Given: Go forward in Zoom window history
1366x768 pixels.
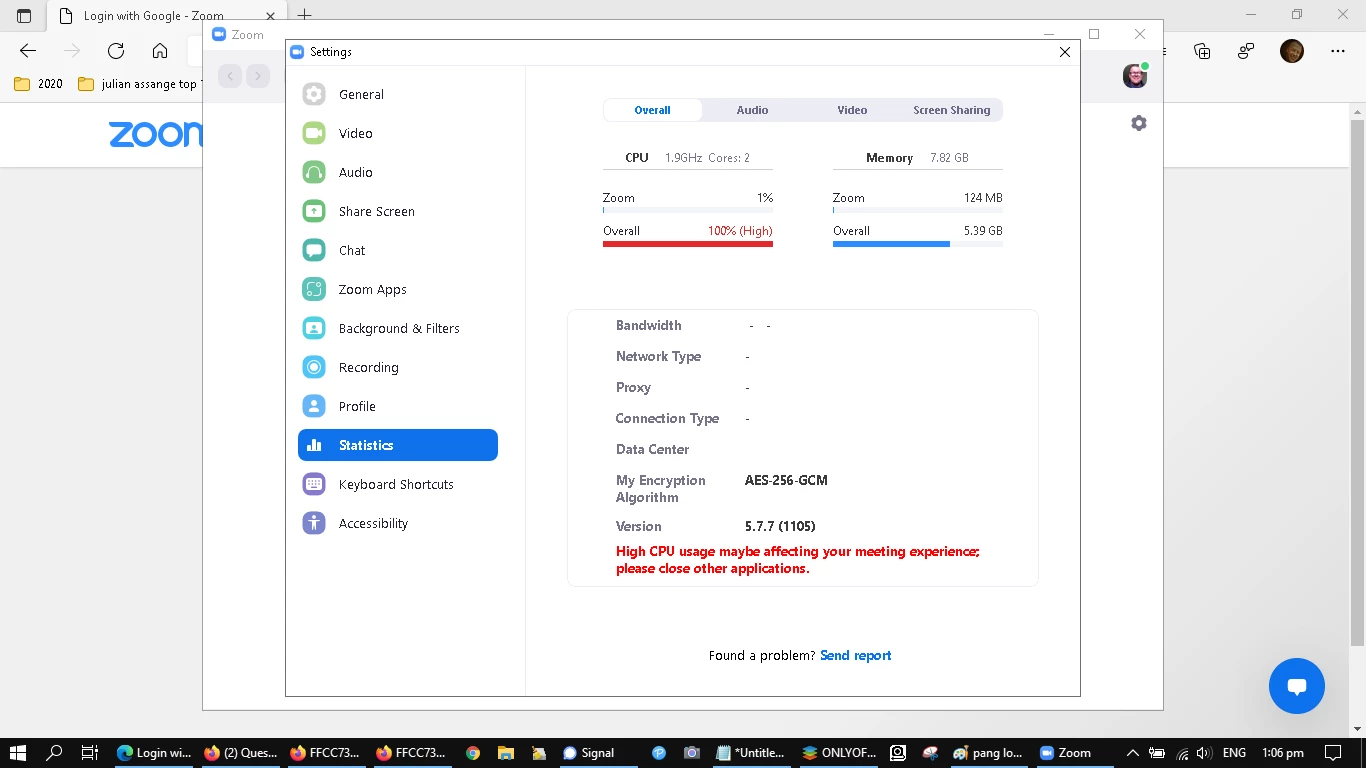Looking at the screenshot, I should [258, 76].
